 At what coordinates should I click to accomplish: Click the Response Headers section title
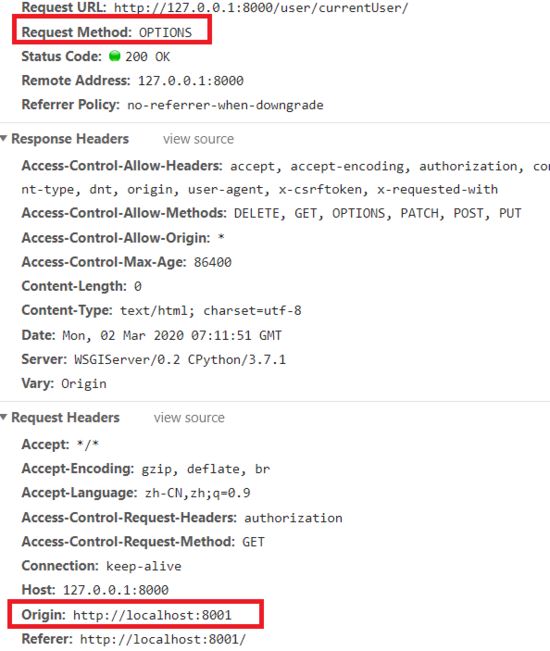coord(70,139)
